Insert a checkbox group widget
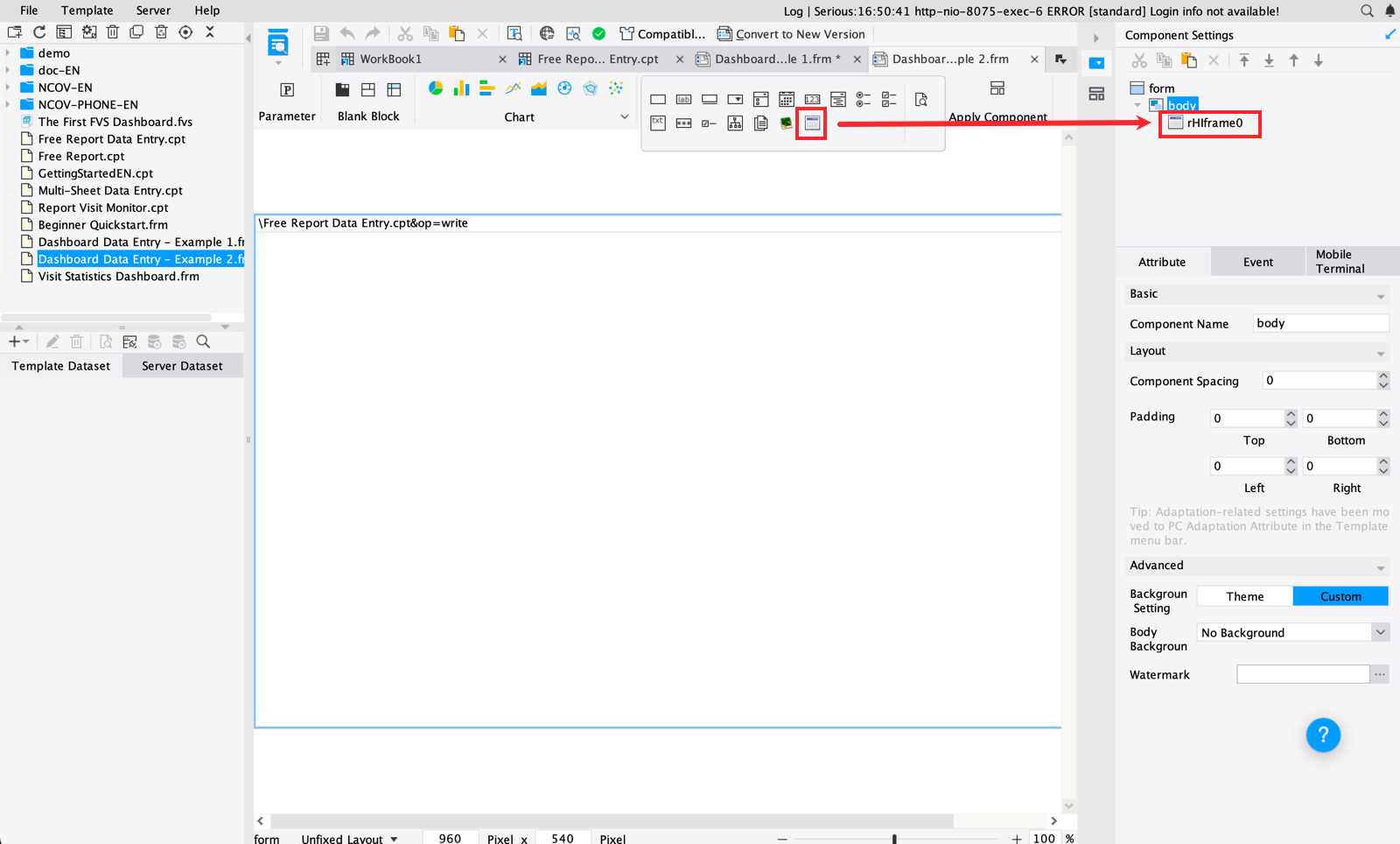1400x844 pixels. tap(887, 99)
